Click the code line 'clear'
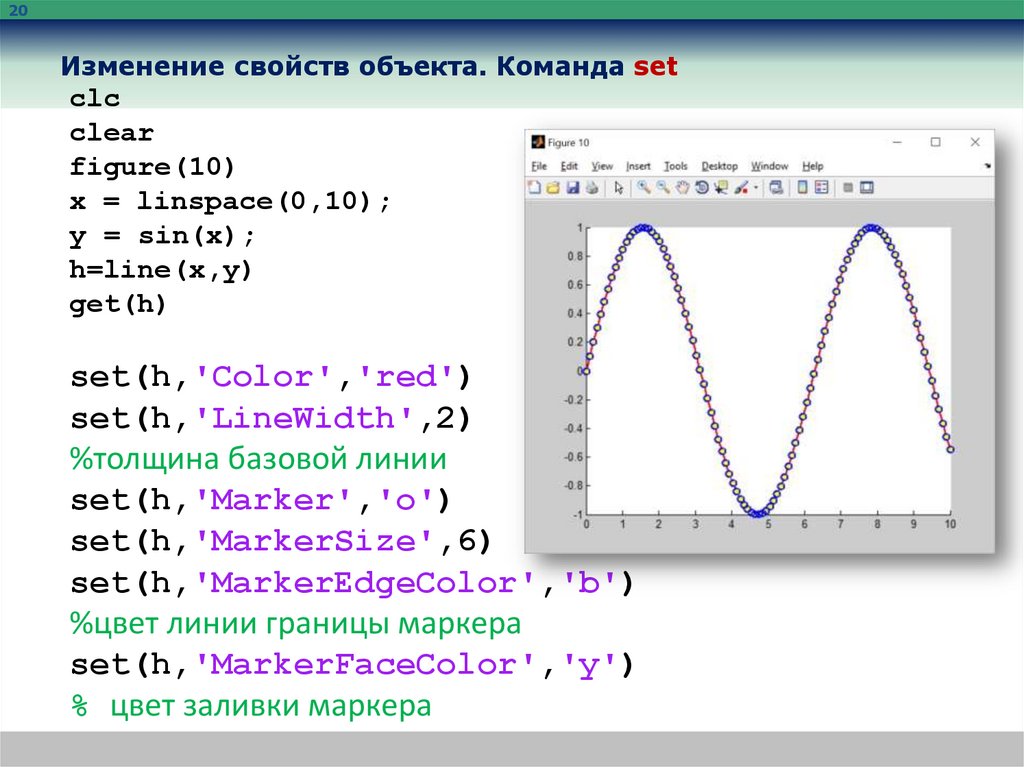The height and width of the screenshot is (767, 1024). 112,133
